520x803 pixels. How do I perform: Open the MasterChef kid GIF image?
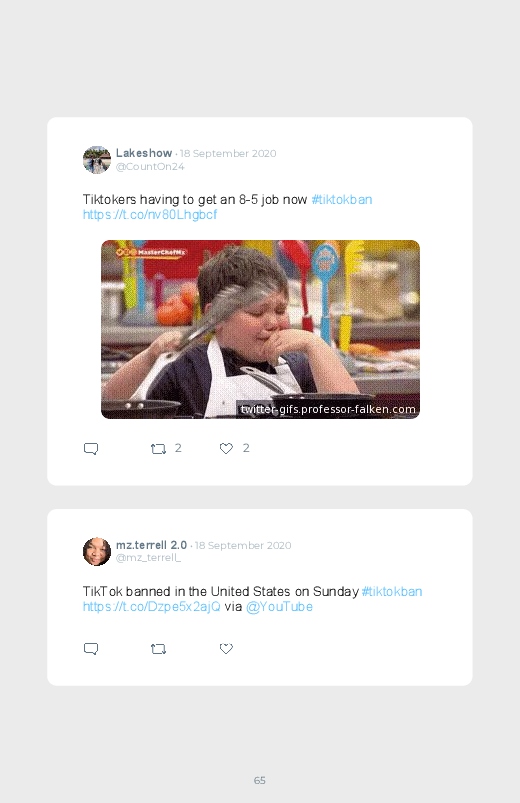point(260,329)
